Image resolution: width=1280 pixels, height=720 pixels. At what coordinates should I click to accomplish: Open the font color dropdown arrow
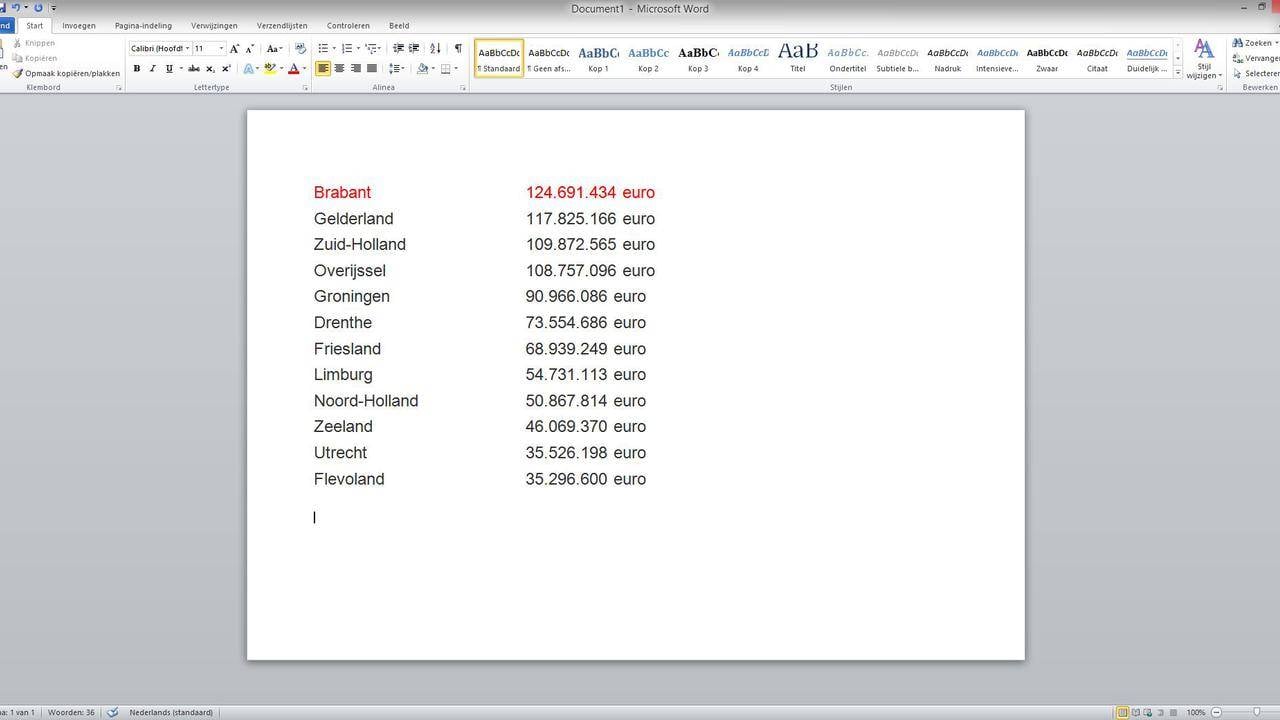coord(304,69)
